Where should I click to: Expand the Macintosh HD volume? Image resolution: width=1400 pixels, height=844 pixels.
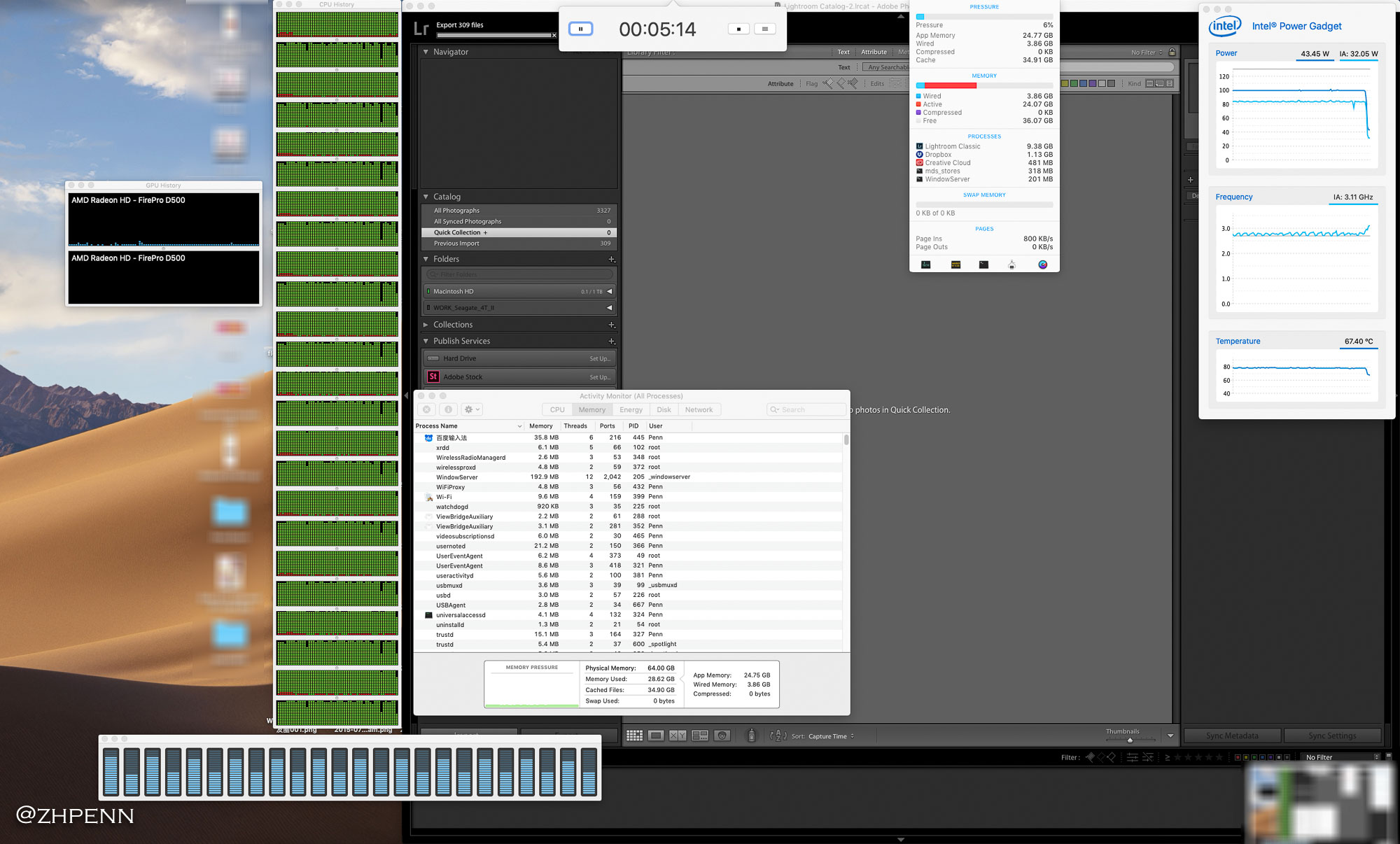609,291
